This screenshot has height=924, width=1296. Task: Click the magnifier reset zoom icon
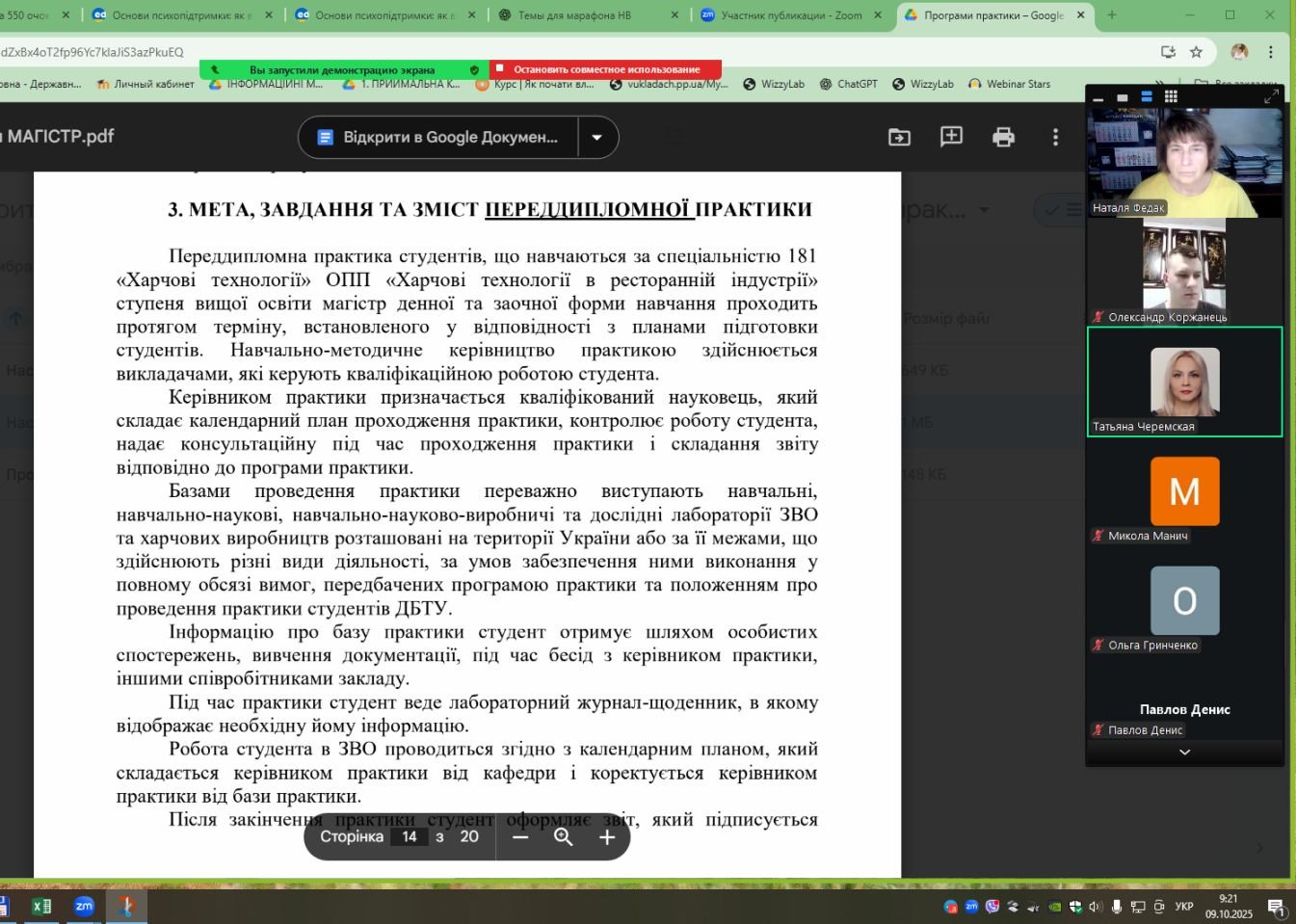tap(564, 837)
